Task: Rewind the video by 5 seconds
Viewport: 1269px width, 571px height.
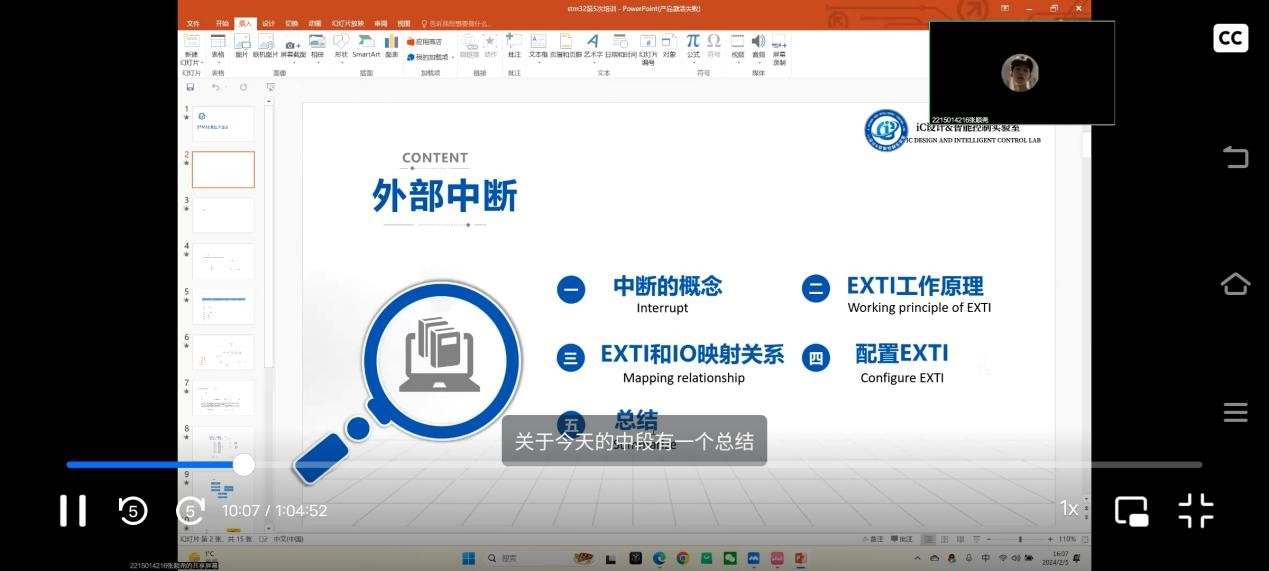Action: tap(133, 510)
